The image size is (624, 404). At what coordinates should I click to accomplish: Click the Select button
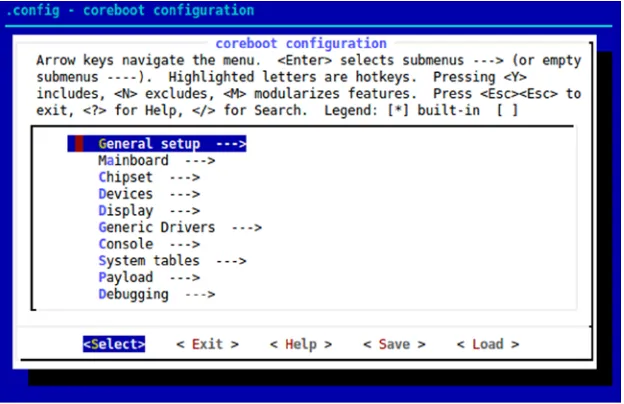(x=114, y=344)
